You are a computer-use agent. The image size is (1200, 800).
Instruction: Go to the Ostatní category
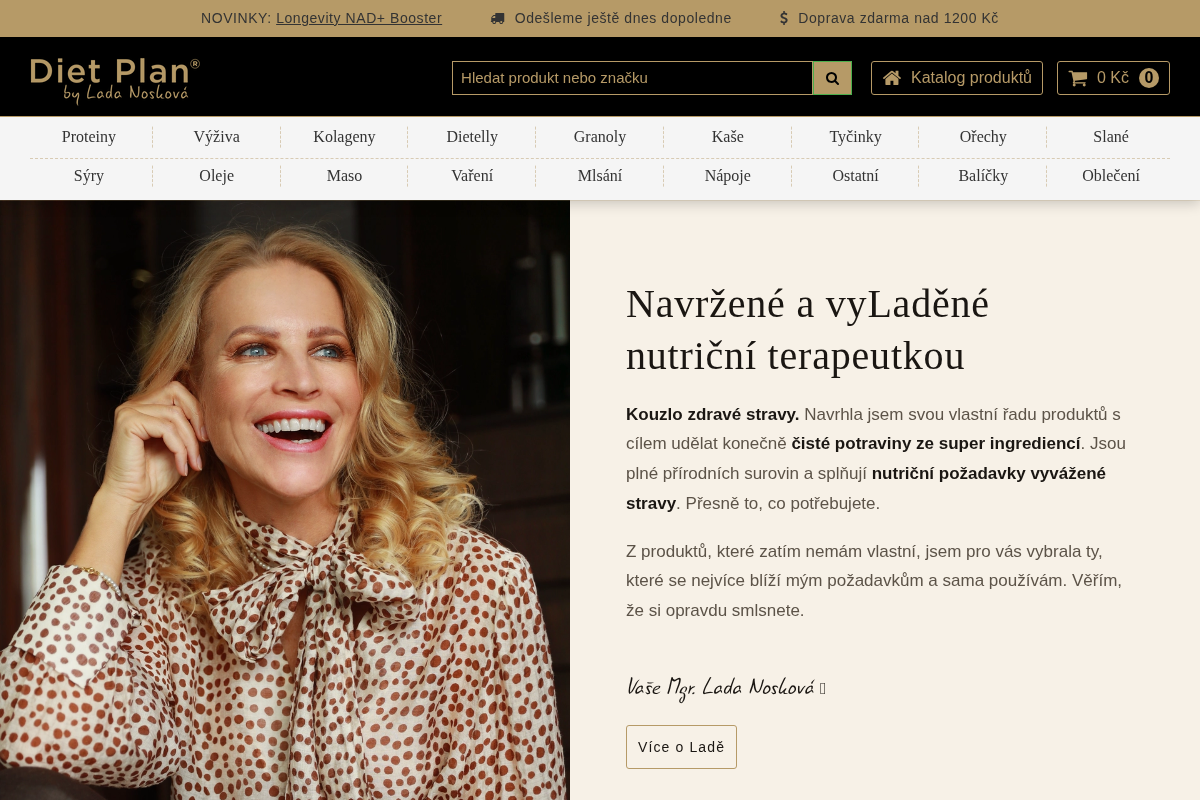[855, 176]
